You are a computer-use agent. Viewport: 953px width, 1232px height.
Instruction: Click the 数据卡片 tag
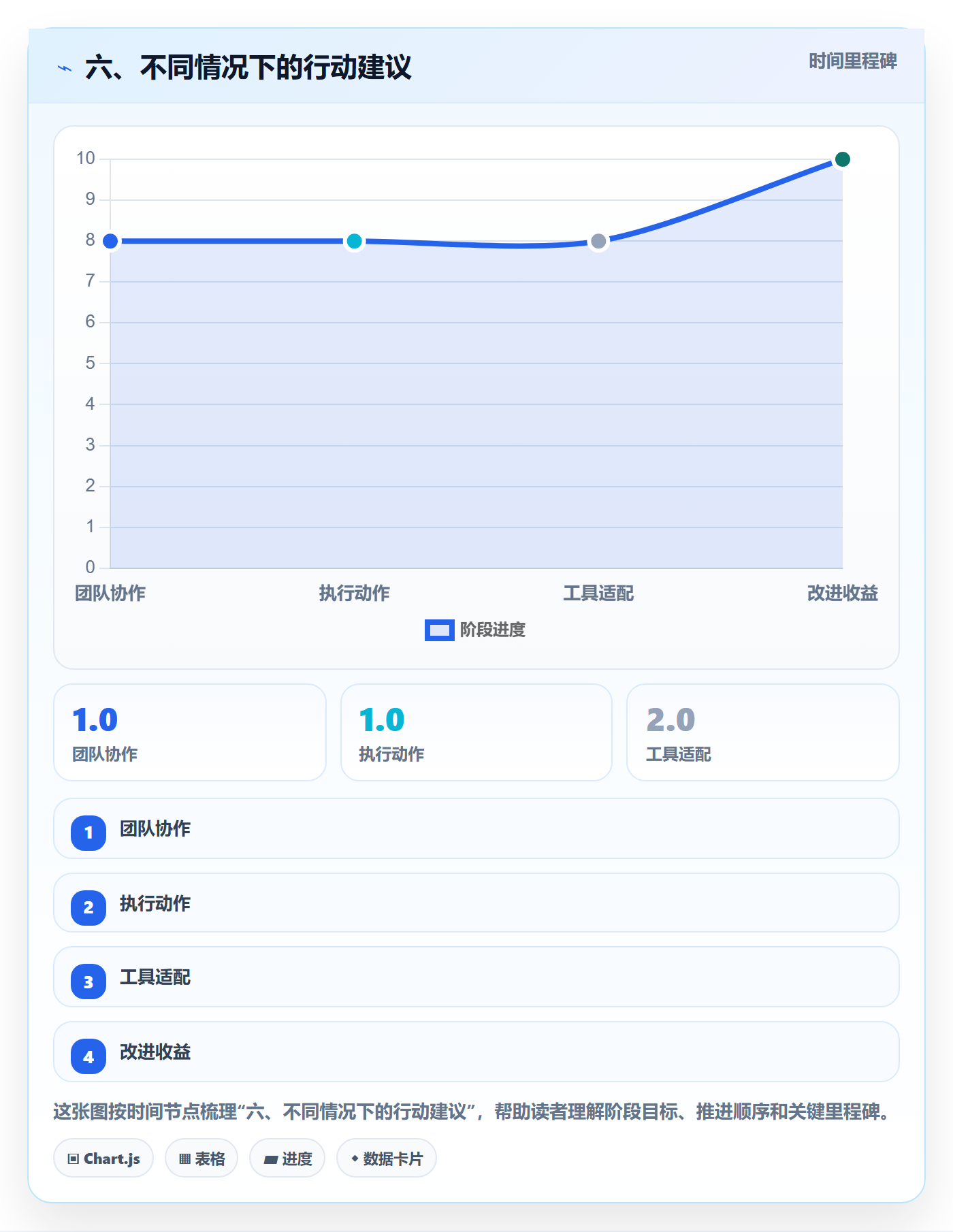[x=387, y=1158]
